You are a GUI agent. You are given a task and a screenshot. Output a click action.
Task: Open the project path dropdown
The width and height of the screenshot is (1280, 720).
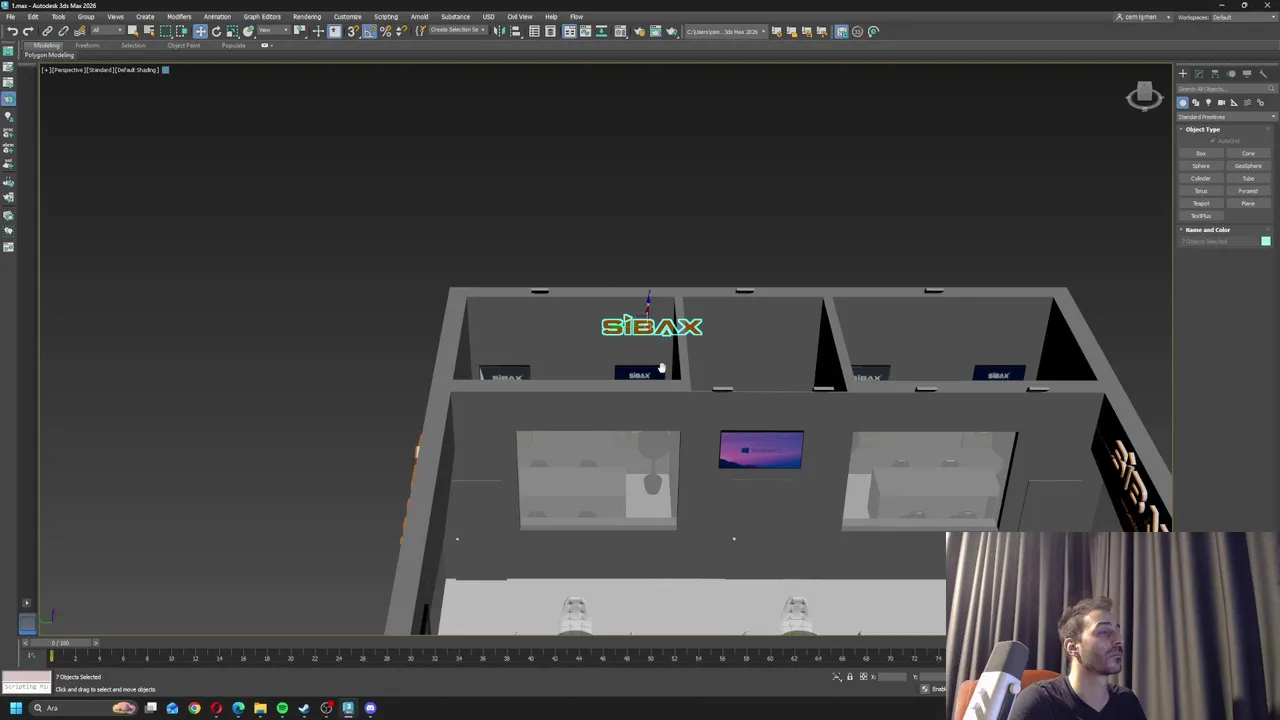[726, 31]
